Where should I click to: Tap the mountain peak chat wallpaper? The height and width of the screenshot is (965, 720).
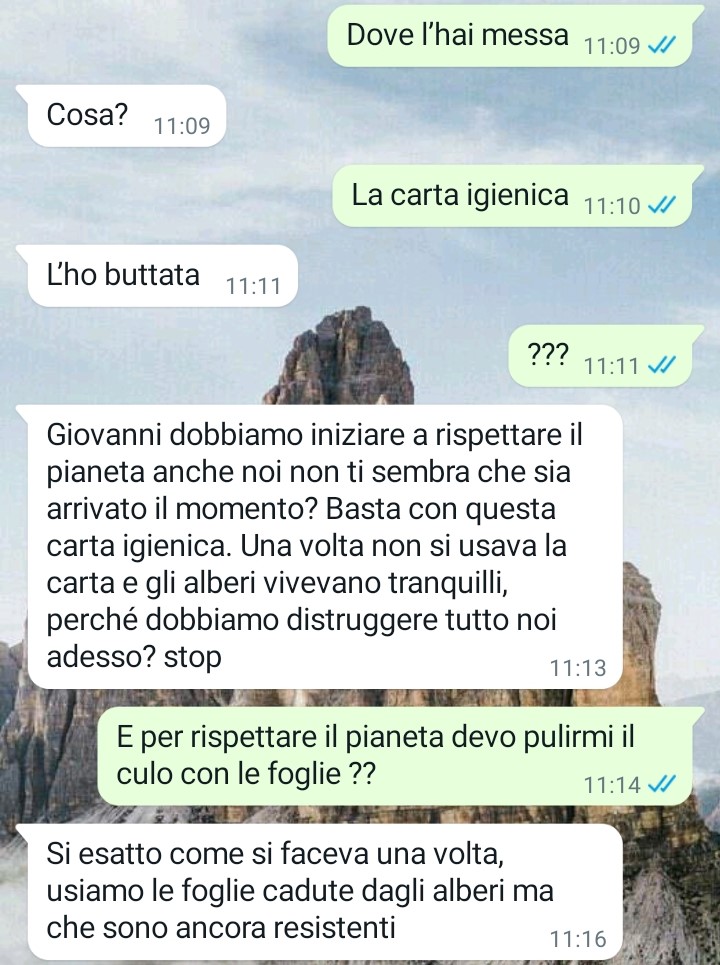coord(342,354)
